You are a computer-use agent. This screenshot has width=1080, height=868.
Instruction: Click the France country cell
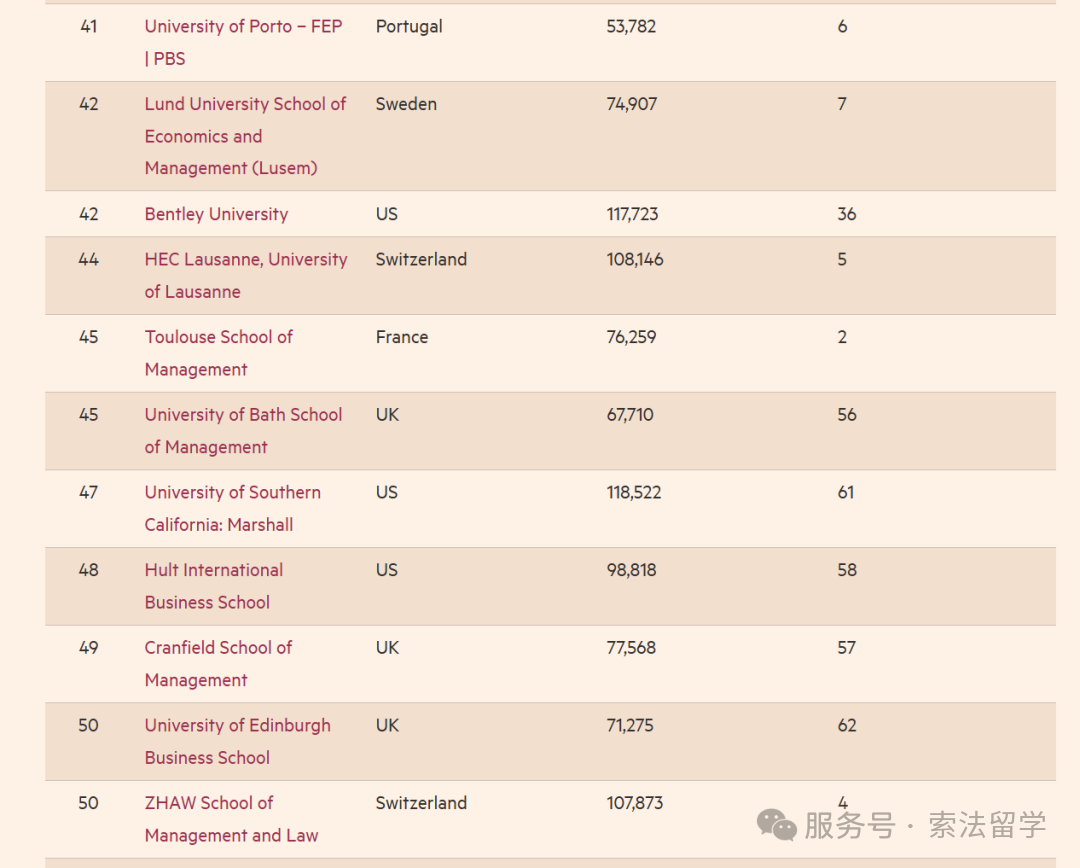[x=402, y=337]
